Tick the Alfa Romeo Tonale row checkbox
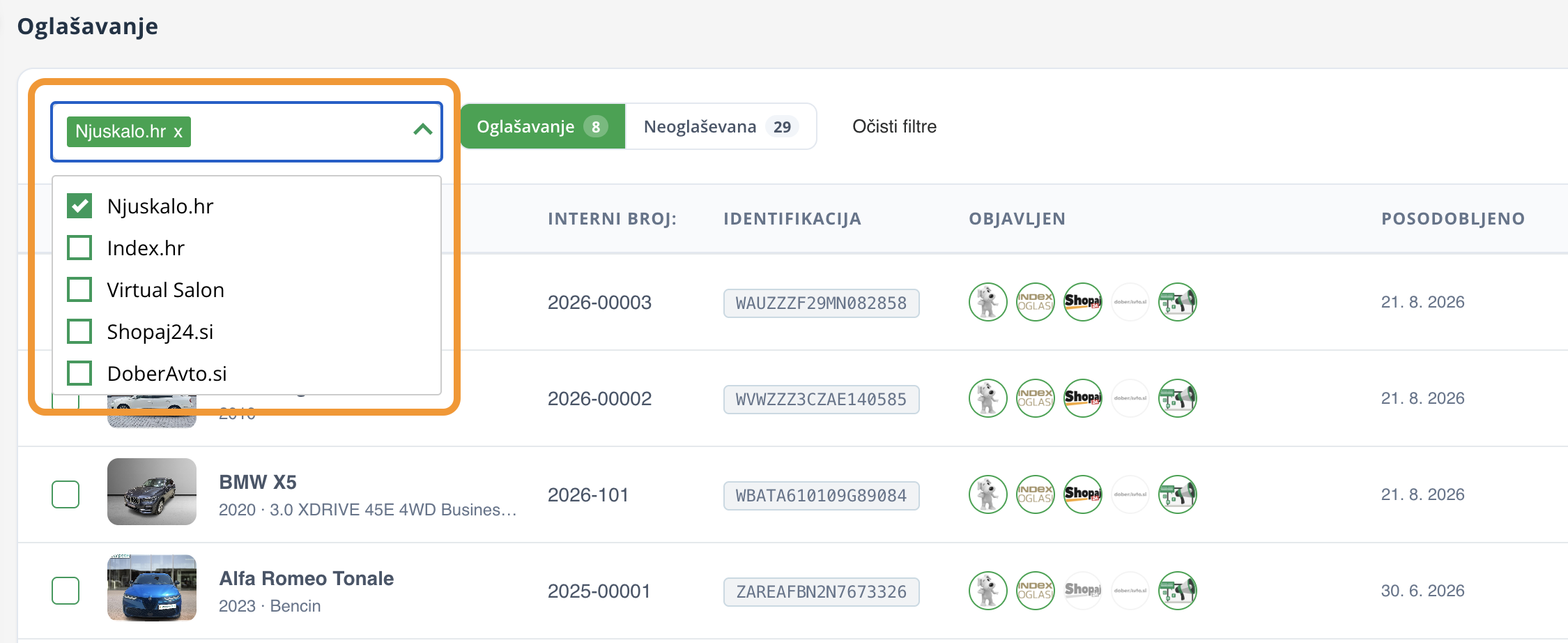Viewport: 1568px width, 643px height. pos(66,591)
